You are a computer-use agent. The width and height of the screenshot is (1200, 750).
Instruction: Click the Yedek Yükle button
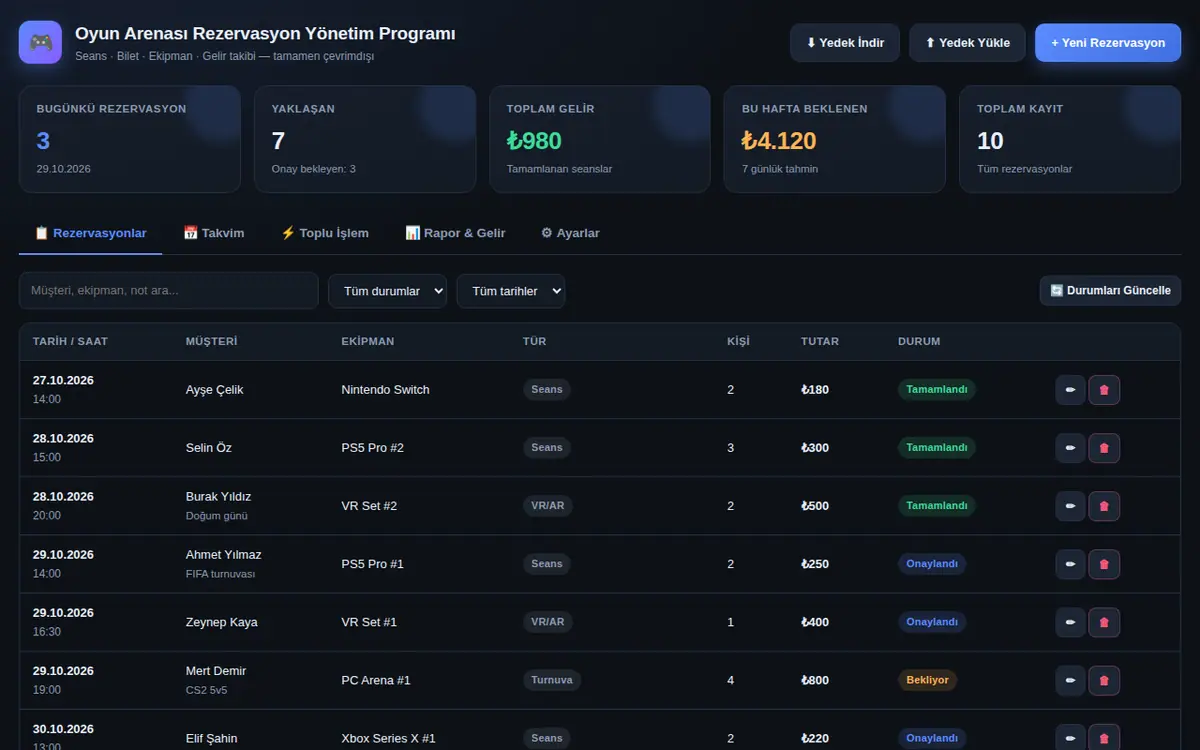click(967, 43)
